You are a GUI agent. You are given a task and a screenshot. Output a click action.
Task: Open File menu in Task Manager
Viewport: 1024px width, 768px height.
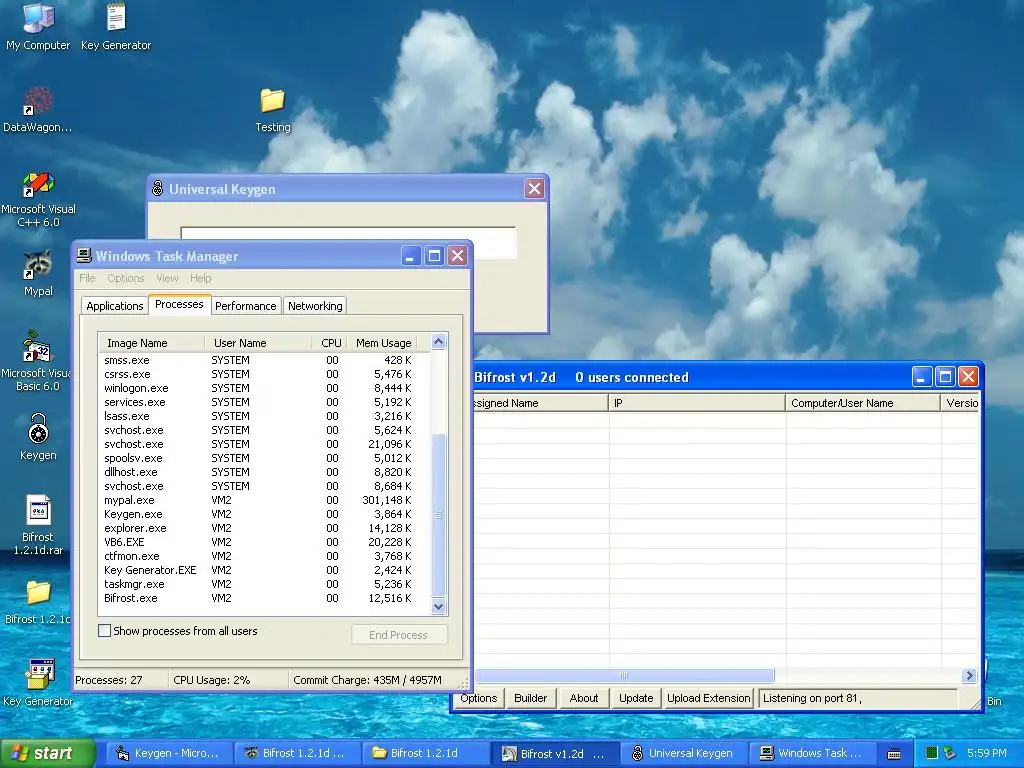[87, 278]
